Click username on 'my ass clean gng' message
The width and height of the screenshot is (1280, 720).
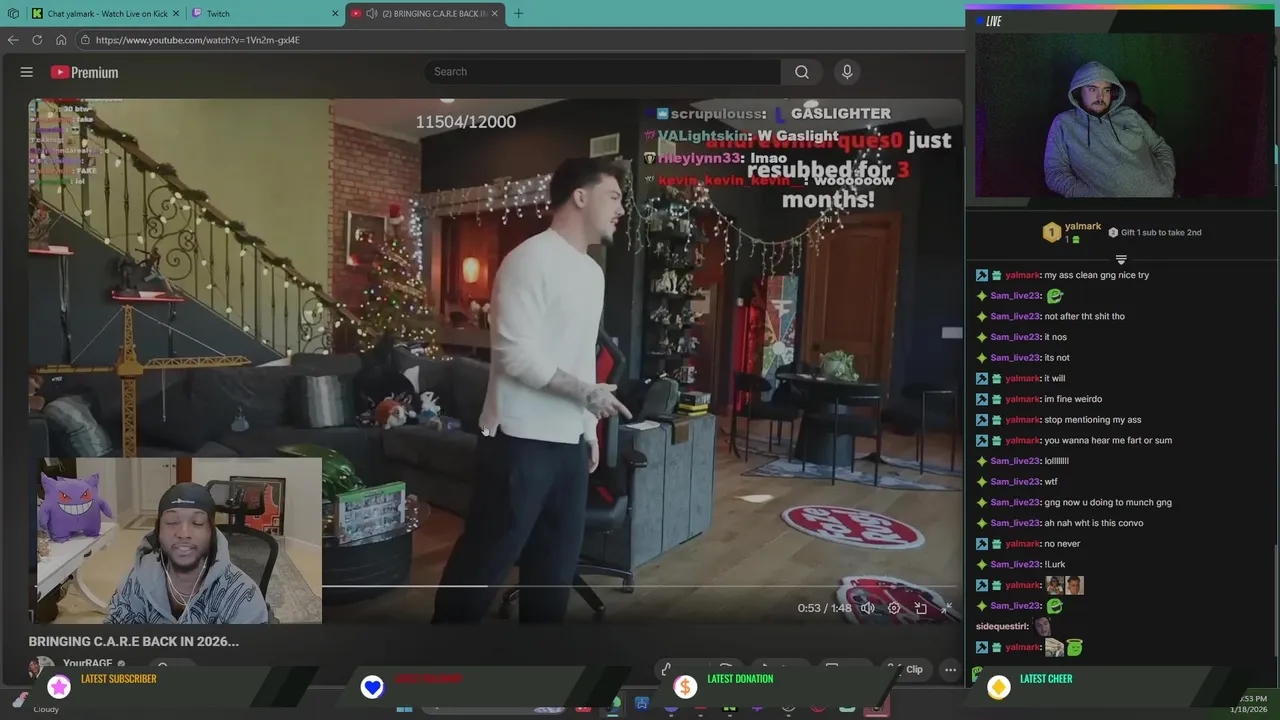[x=1022, y=275]
